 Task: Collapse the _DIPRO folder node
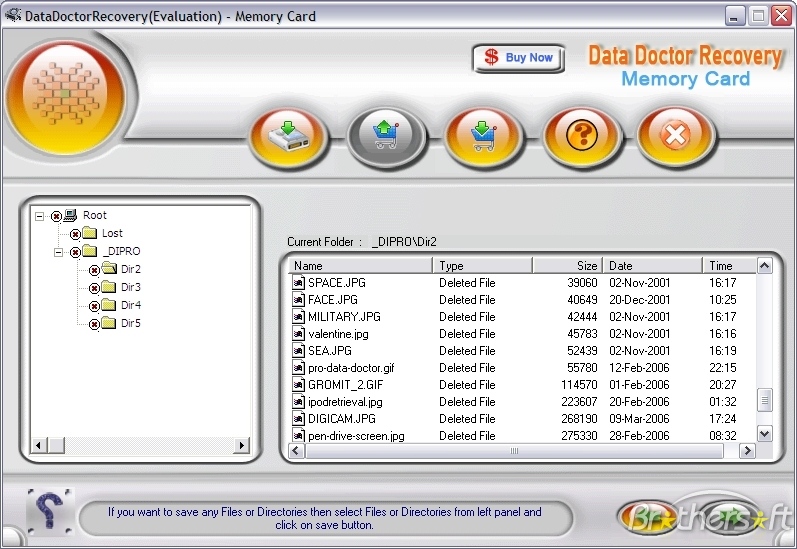(x=58, y=252)
